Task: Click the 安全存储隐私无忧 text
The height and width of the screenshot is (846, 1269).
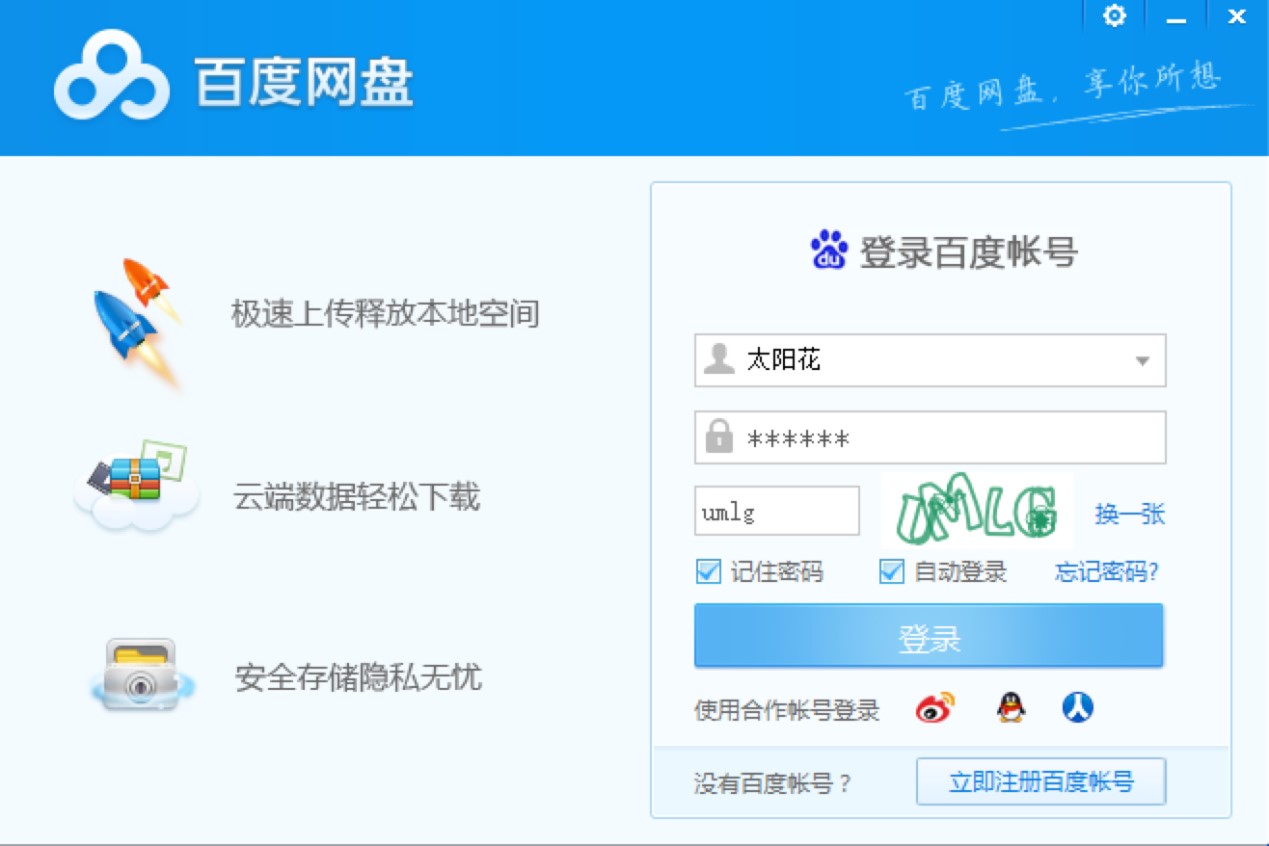Action: pos(358,677)
